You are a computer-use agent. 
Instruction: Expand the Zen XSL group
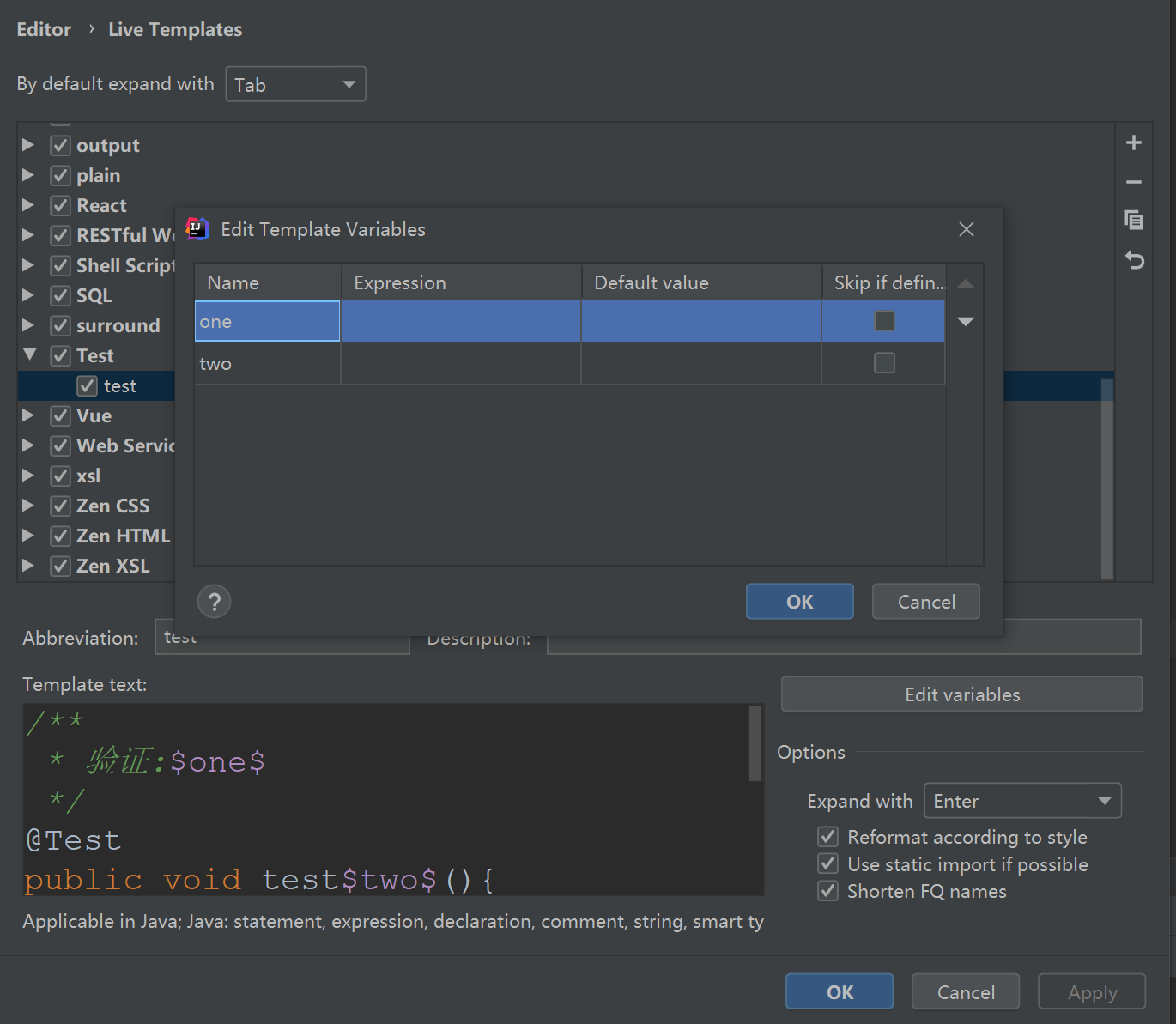[x=28, y=566]
